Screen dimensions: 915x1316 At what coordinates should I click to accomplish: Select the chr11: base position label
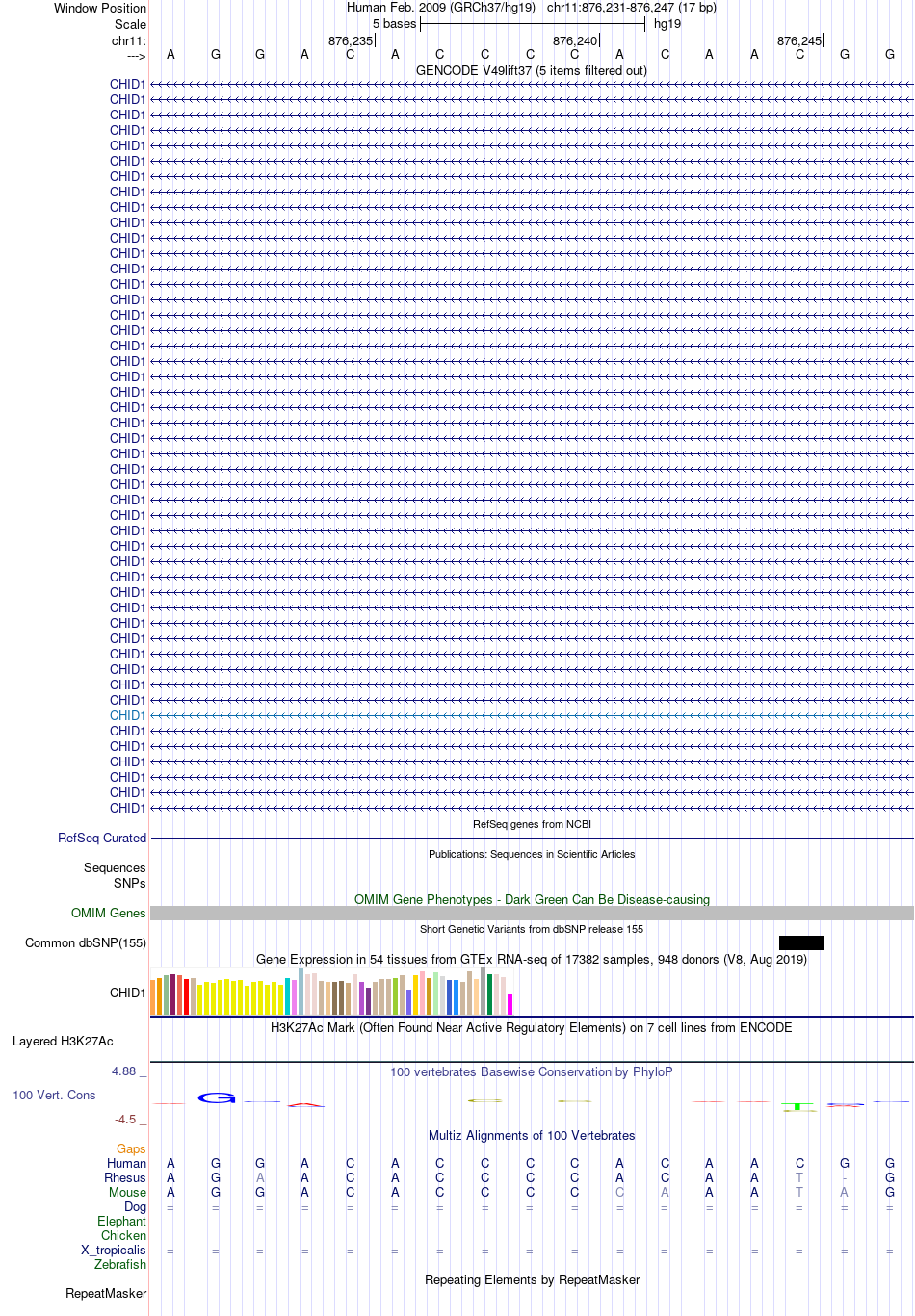tap(129, 40)
